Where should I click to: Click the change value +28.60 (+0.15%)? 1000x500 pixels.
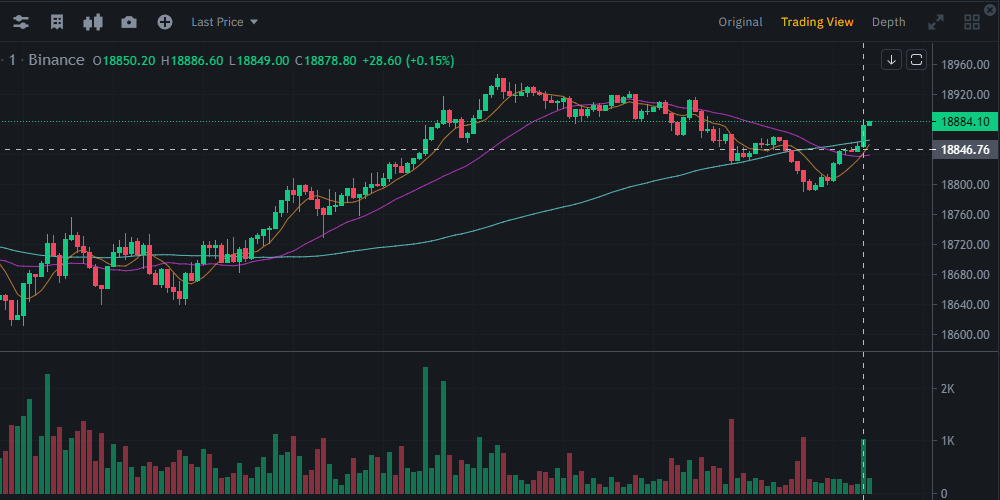coord(408,61)
